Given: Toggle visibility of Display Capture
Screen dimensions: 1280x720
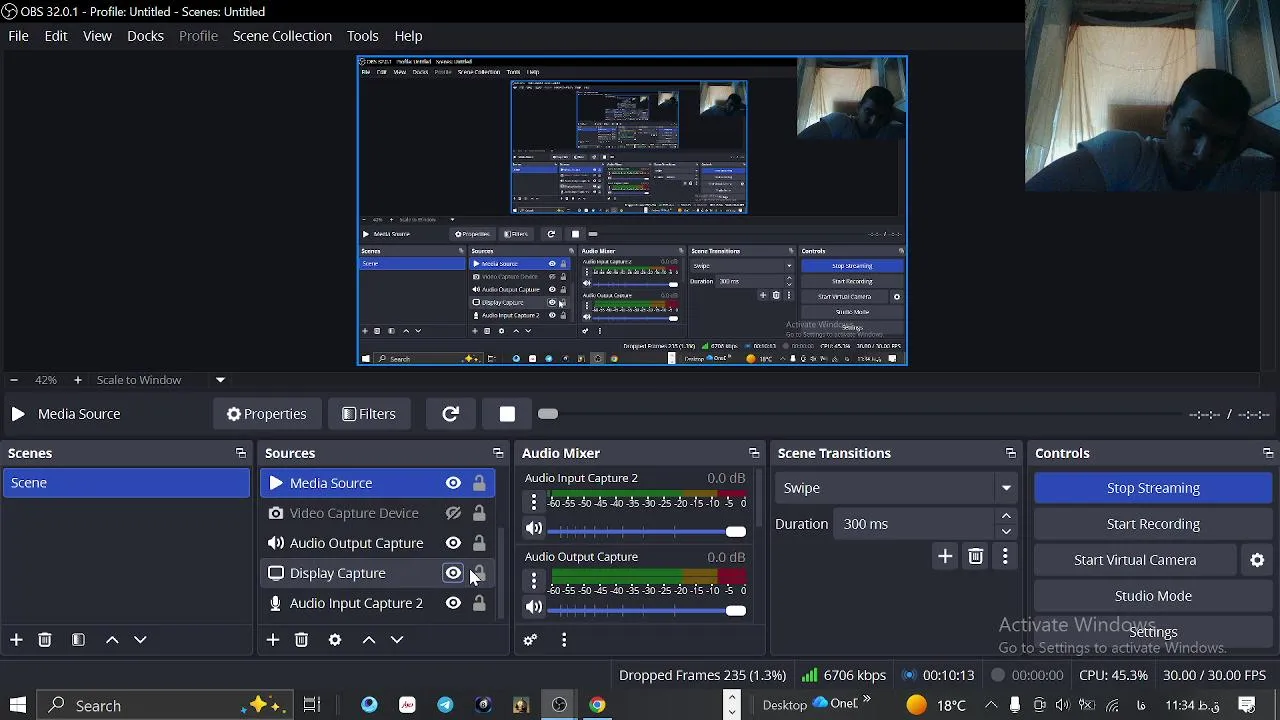Looking at the screenshot, I should (453, 573).
